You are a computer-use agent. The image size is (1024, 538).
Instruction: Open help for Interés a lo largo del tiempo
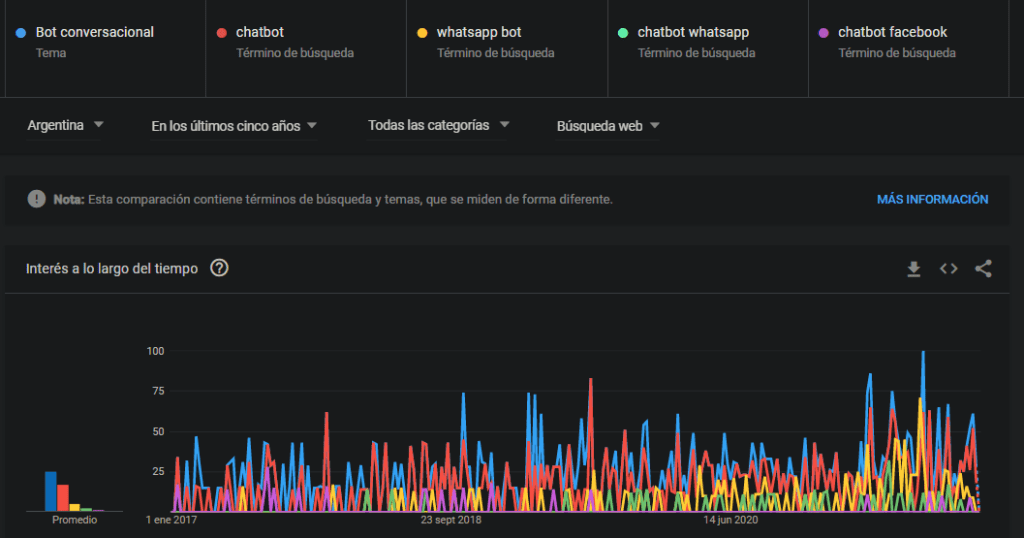pyautogui.click(x=219, y=268)
